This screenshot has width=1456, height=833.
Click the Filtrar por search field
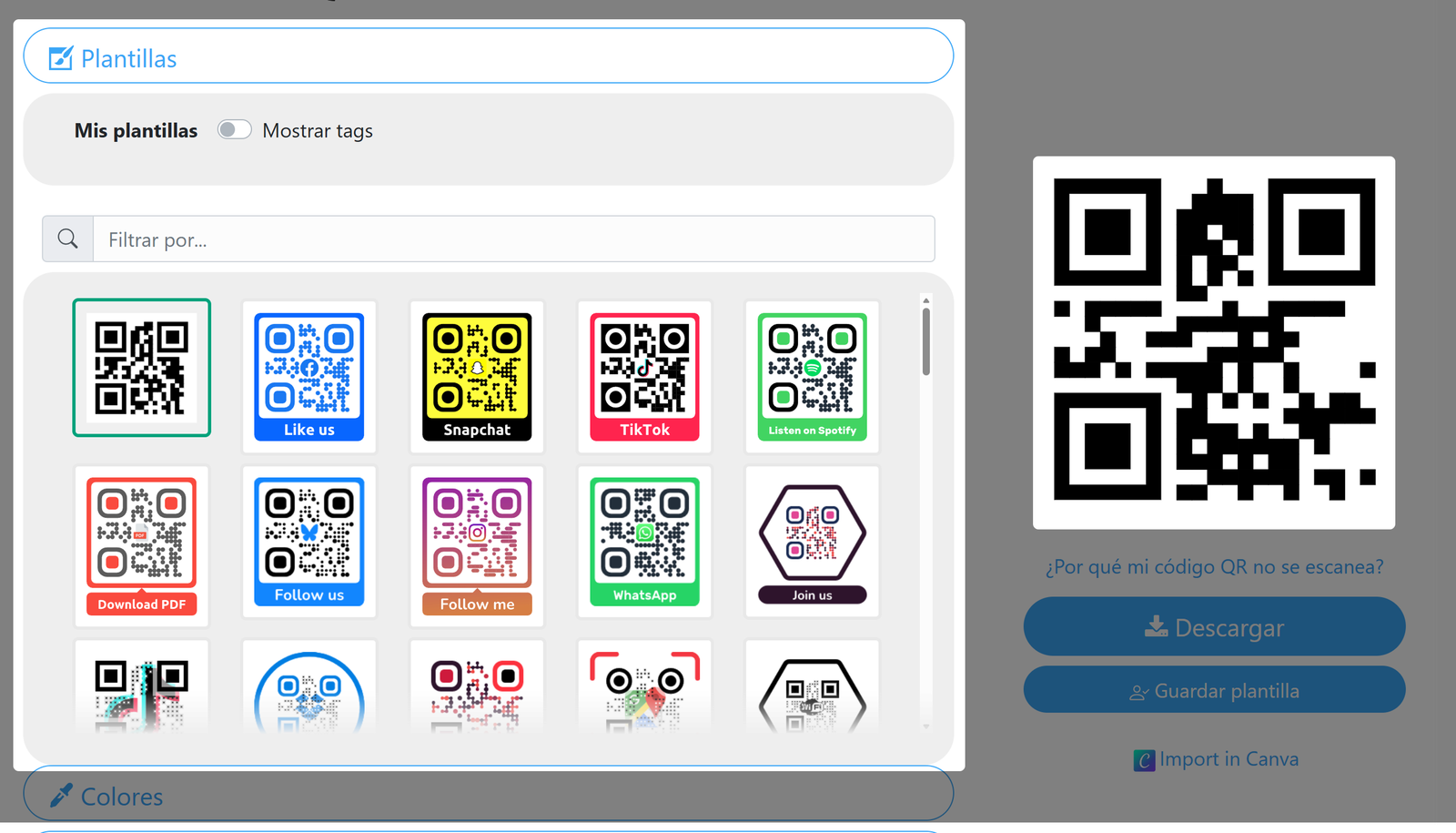(514, 239)
